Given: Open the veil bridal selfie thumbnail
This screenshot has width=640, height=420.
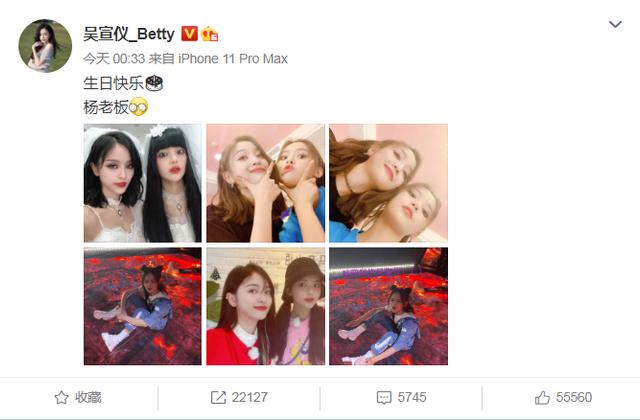Looking at the screenshot, I should click(x=142, y=183).
